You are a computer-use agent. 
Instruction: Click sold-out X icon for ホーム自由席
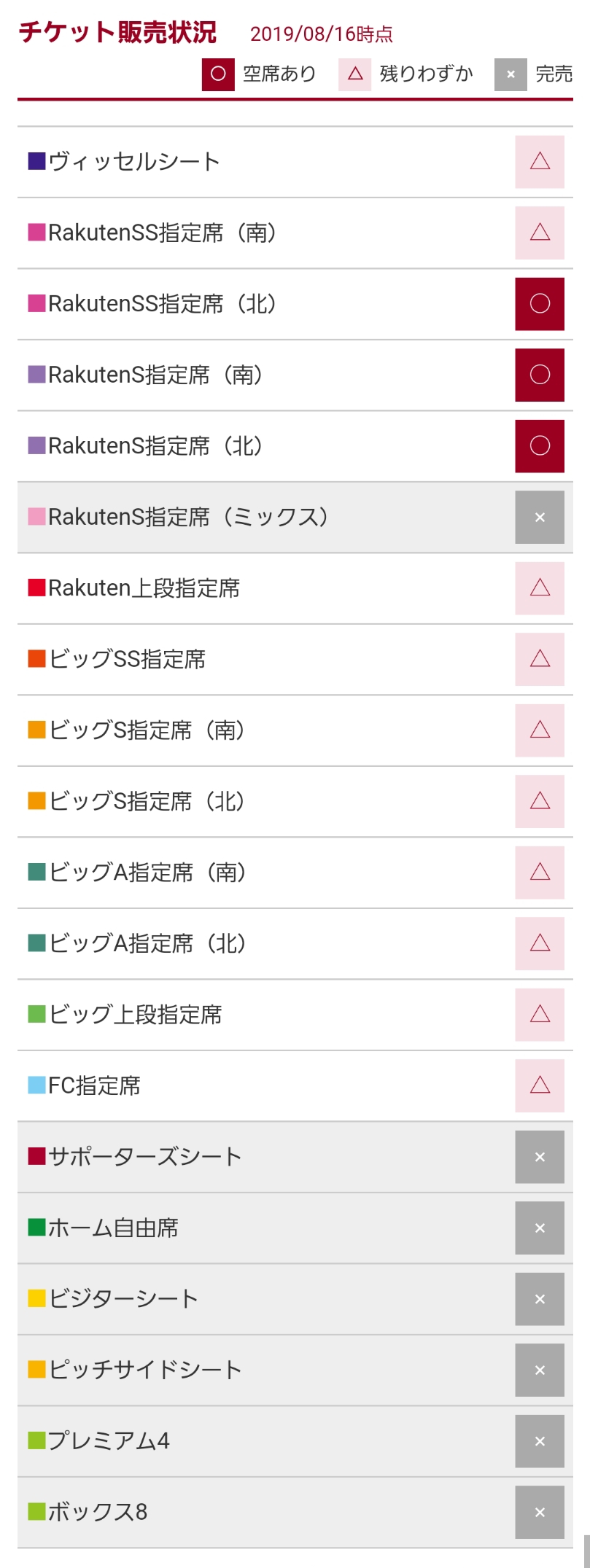540,1228
